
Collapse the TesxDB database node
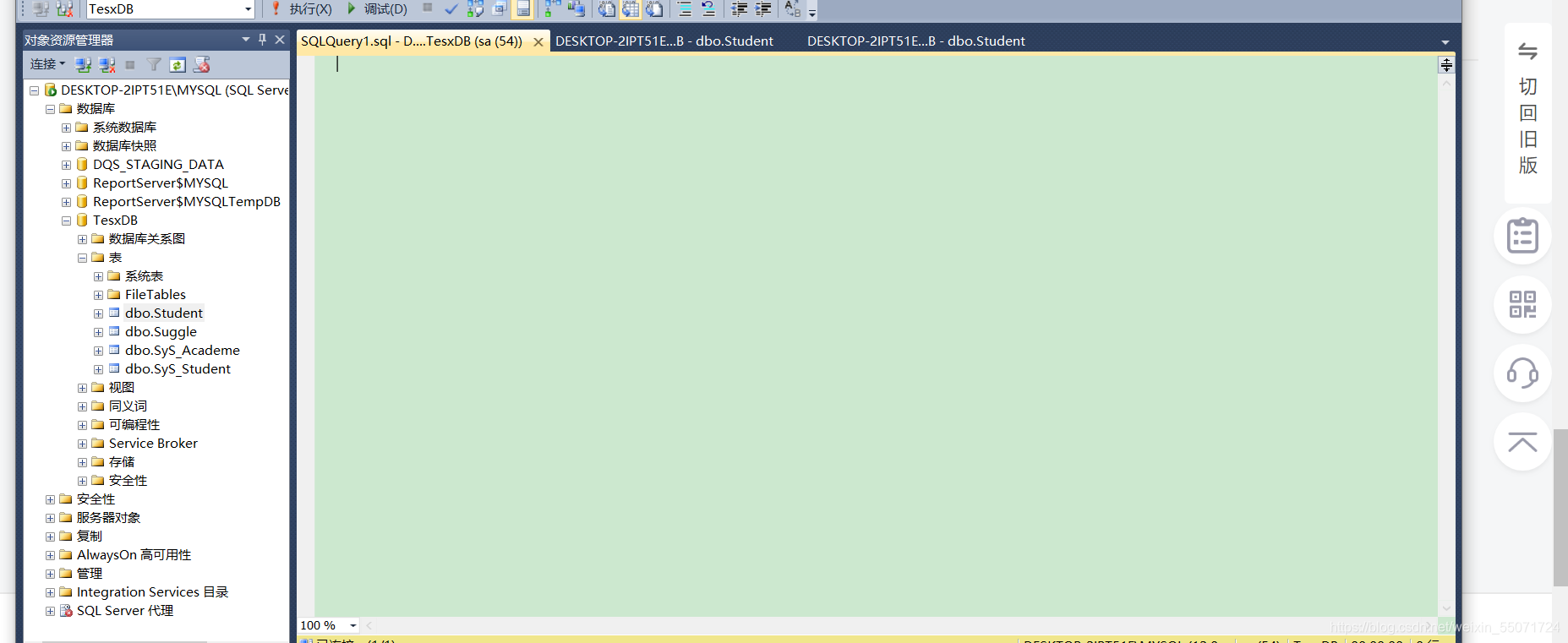(x=66, y=221)
